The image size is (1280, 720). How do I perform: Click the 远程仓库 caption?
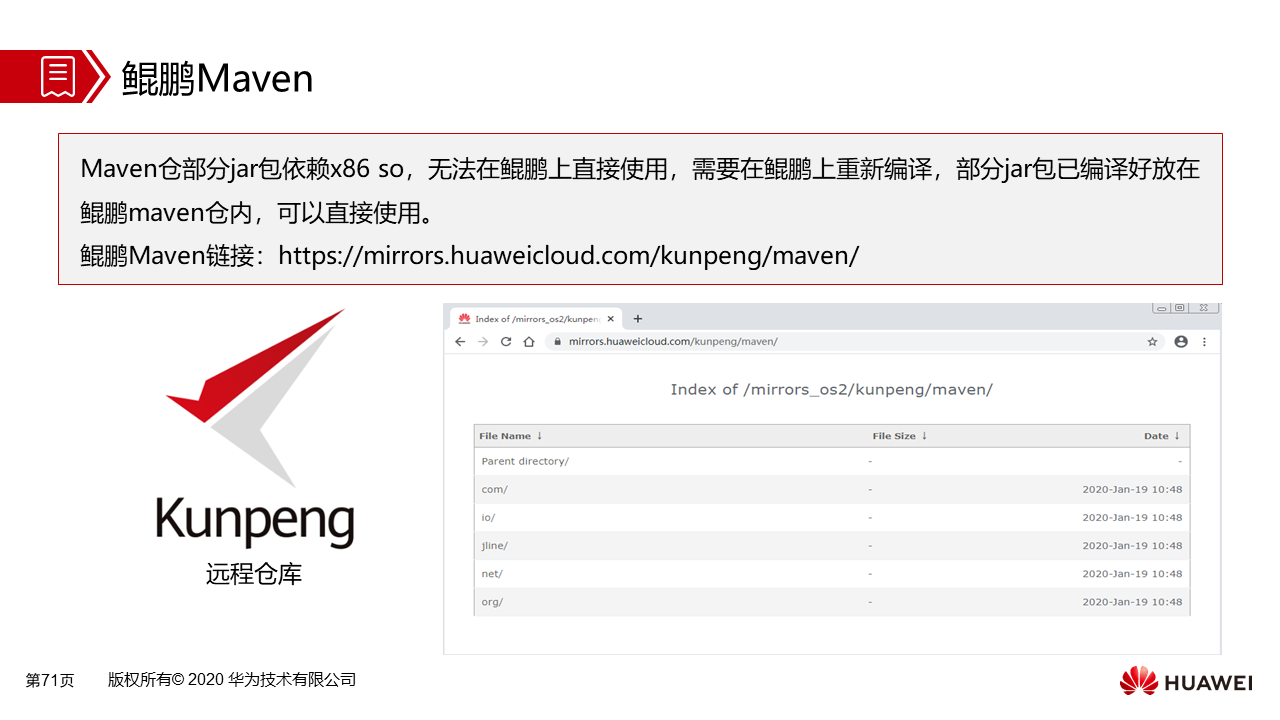click(254, 574)
